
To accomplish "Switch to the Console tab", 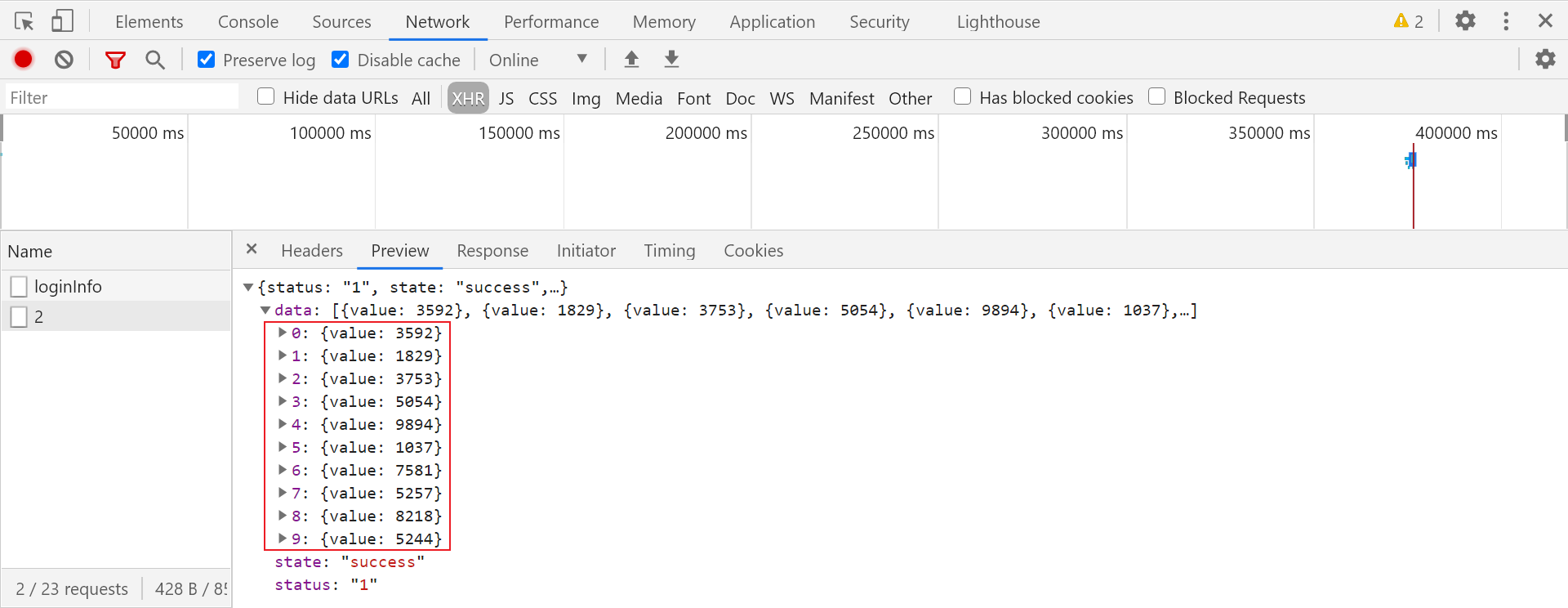I will coord(248,22).
